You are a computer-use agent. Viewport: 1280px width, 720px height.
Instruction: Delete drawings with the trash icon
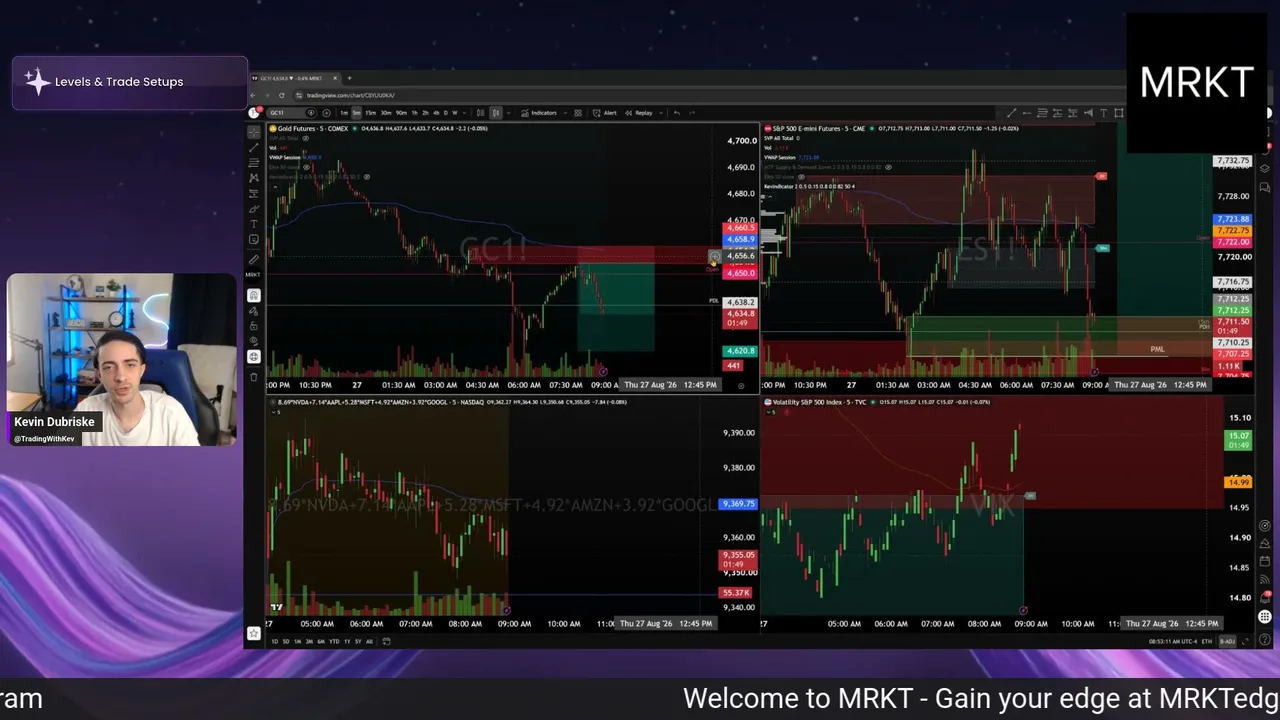pos(254,377)
